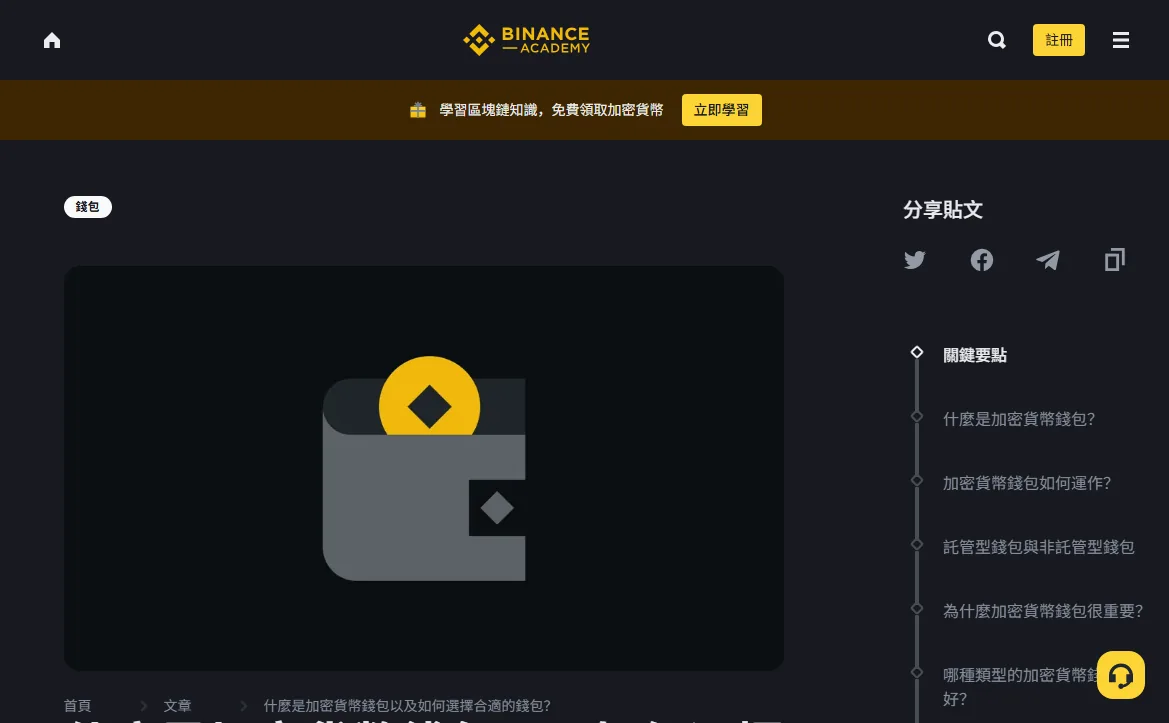Click the 立即學習 button in banner
Screen dimensions: 1169x723
pyautogui.click(x=722, y=110)
